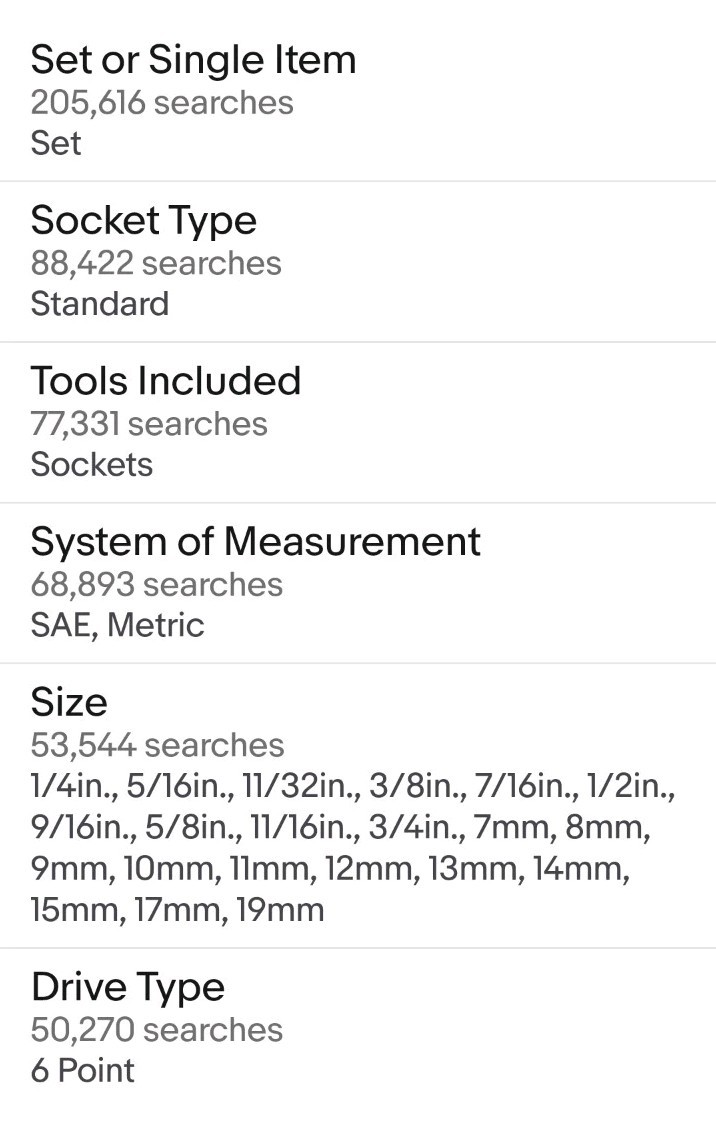Screen dimensions: 716x1146
Task: Open the System of Measurement heading
Action: (x=256, y=542)
